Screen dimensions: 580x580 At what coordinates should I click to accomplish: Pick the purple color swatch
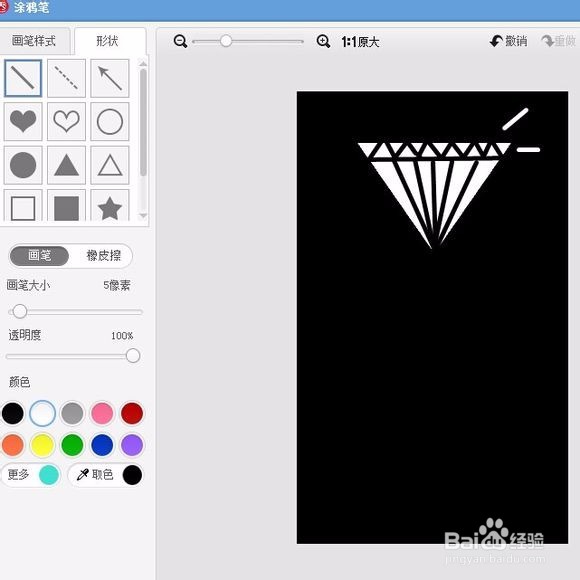pos(132,445)
